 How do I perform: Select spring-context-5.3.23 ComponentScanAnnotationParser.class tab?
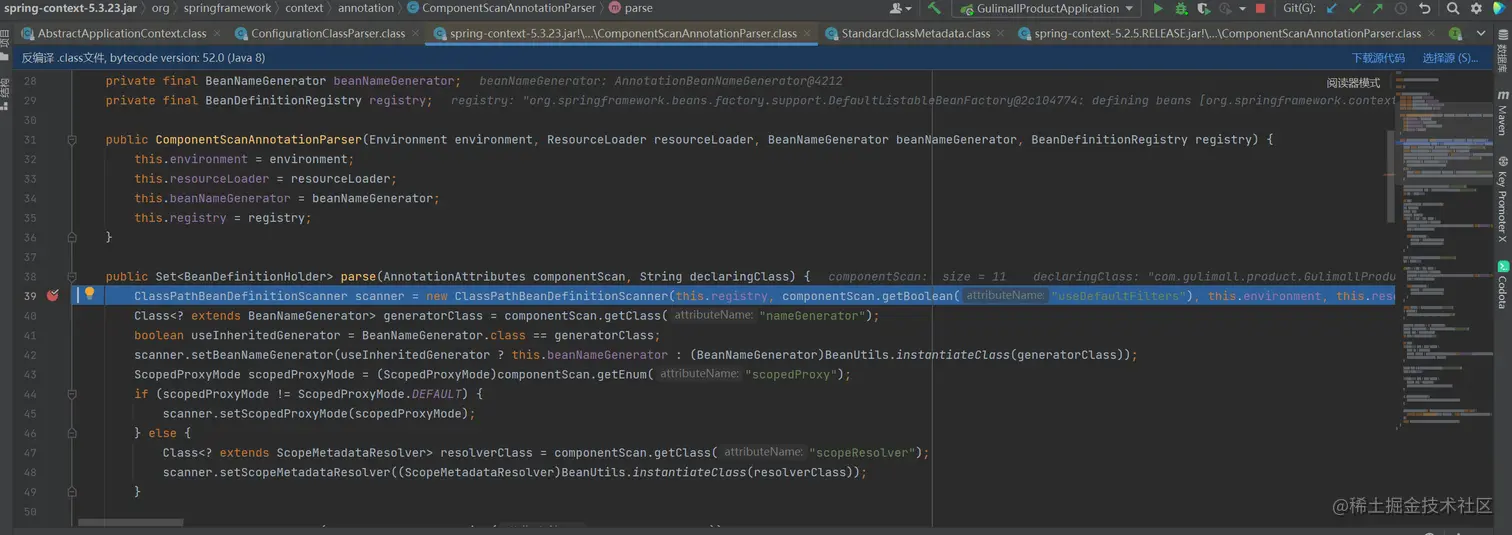pos(623,33)
